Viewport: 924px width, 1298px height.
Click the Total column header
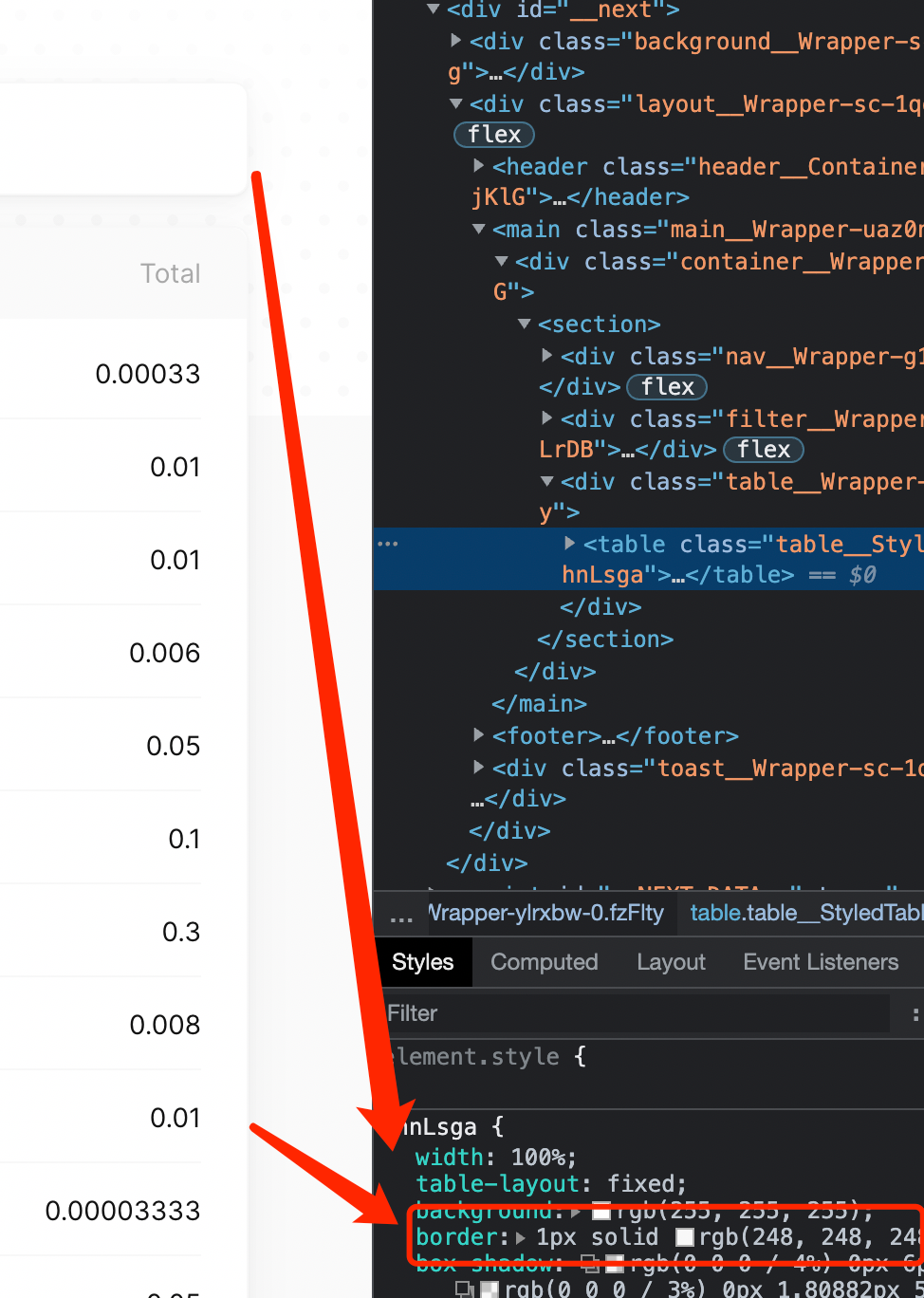[x=171, y=273]
